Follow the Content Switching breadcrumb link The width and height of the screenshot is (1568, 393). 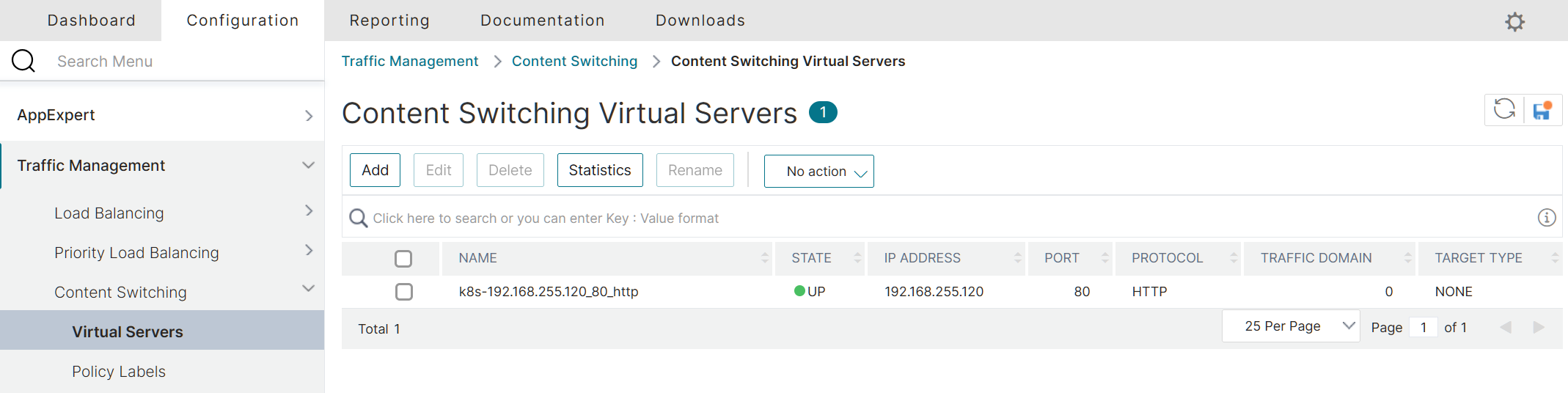(x=575, y=61)
